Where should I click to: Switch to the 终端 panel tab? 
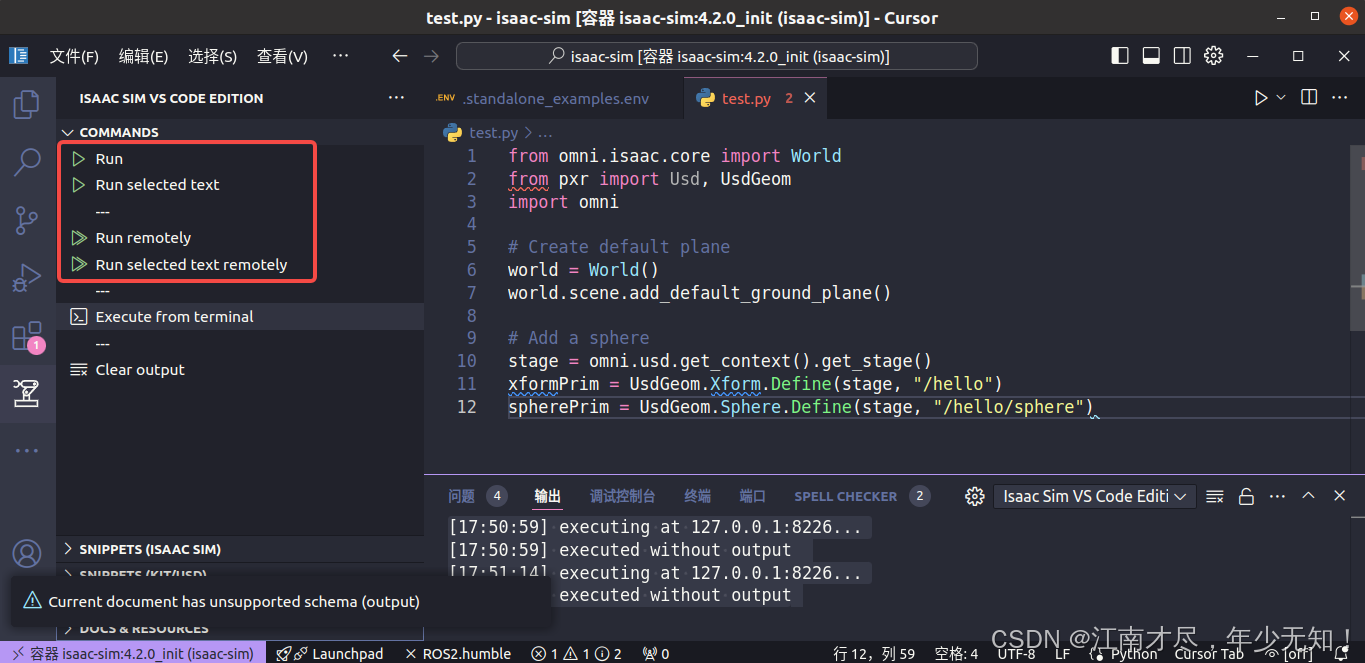click(x=697, y=496)
